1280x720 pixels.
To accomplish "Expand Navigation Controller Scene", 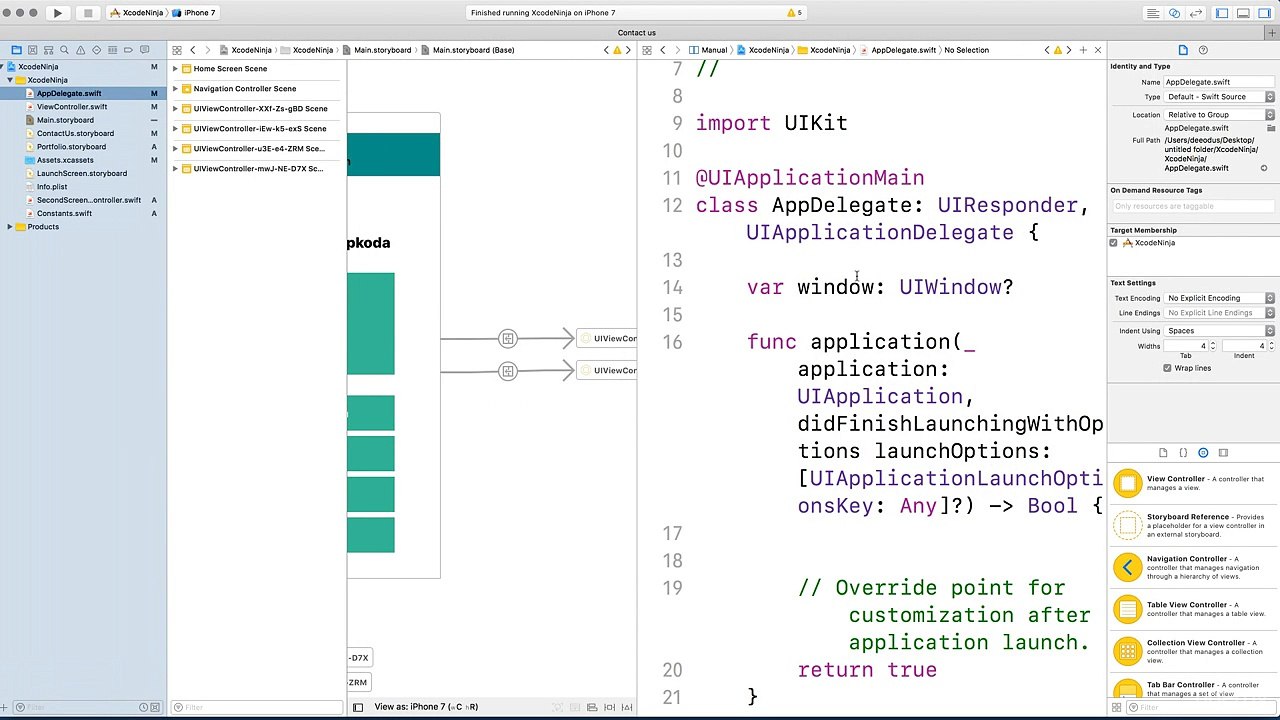I will tap(175, 89).
